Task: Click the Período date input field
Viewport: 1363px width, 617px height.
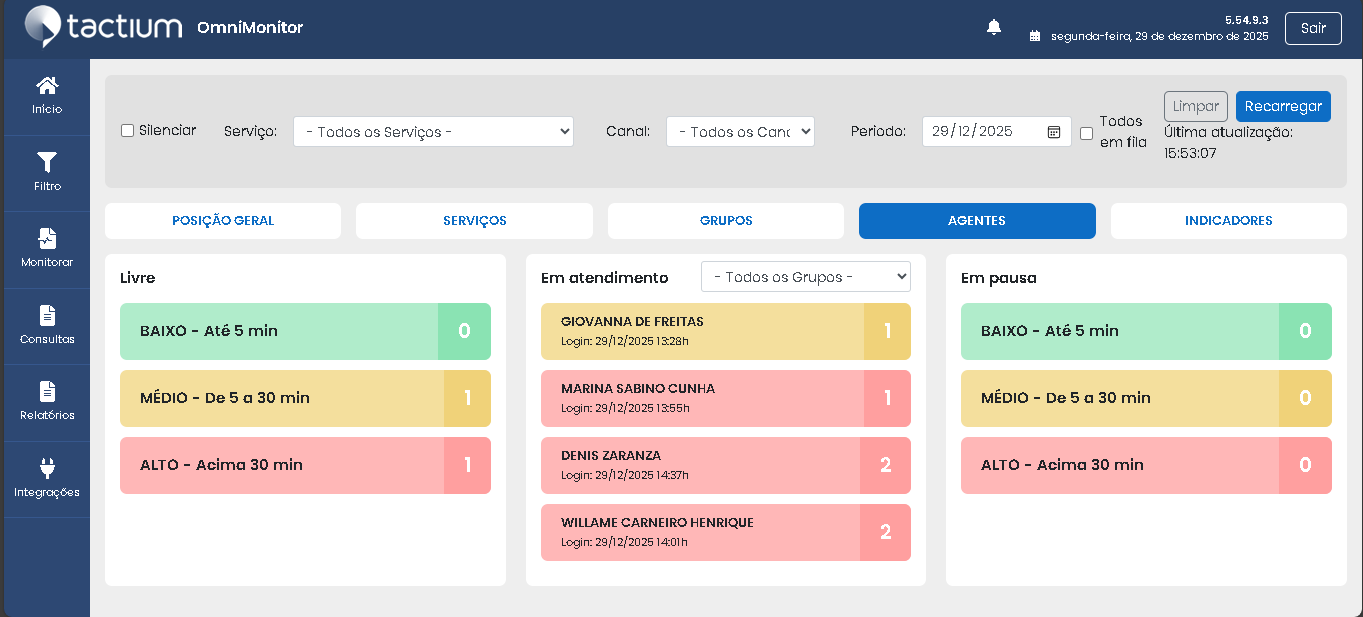Action: point(980,132)
